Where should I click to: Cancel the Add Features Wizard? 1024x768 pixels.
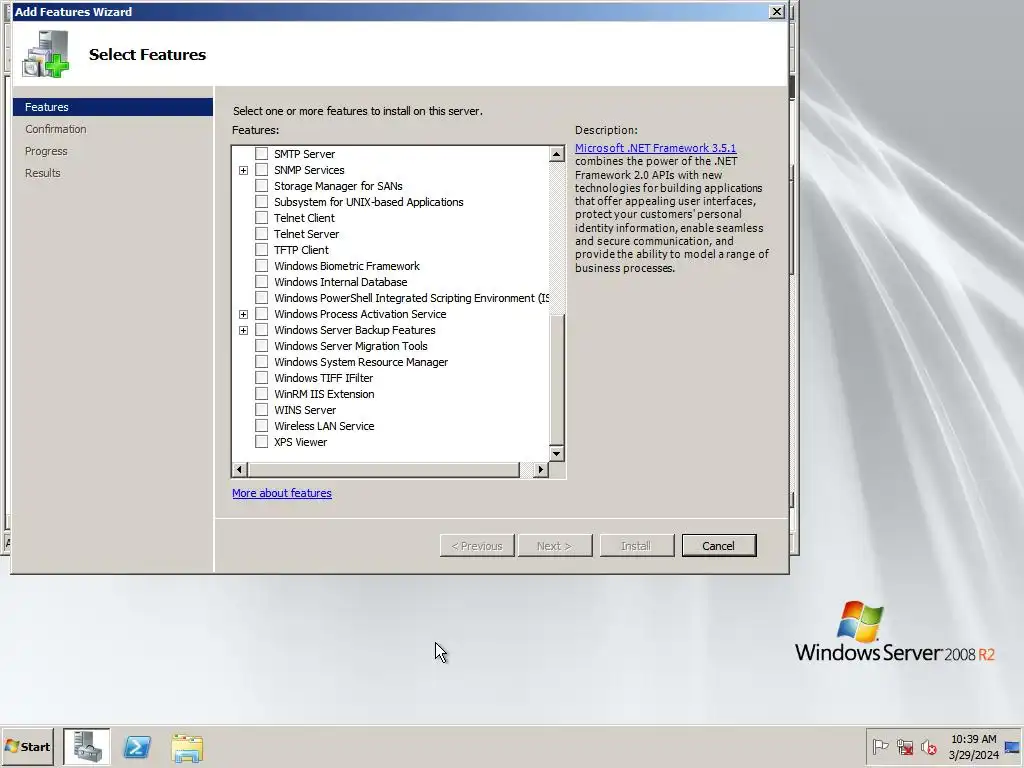click(x=718, y=545)
